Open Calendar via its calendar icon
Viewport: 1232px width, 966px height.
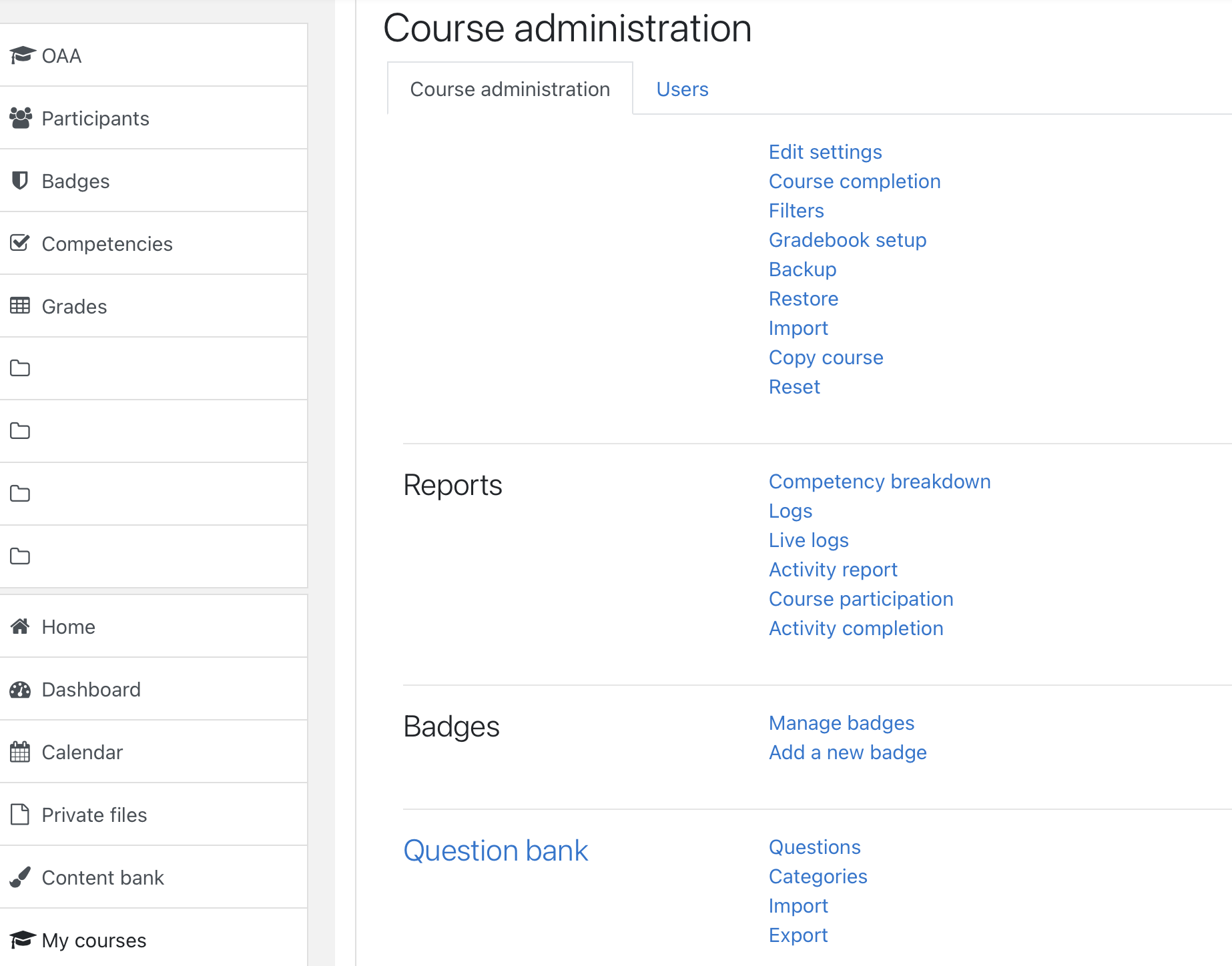tap(20, 752)
